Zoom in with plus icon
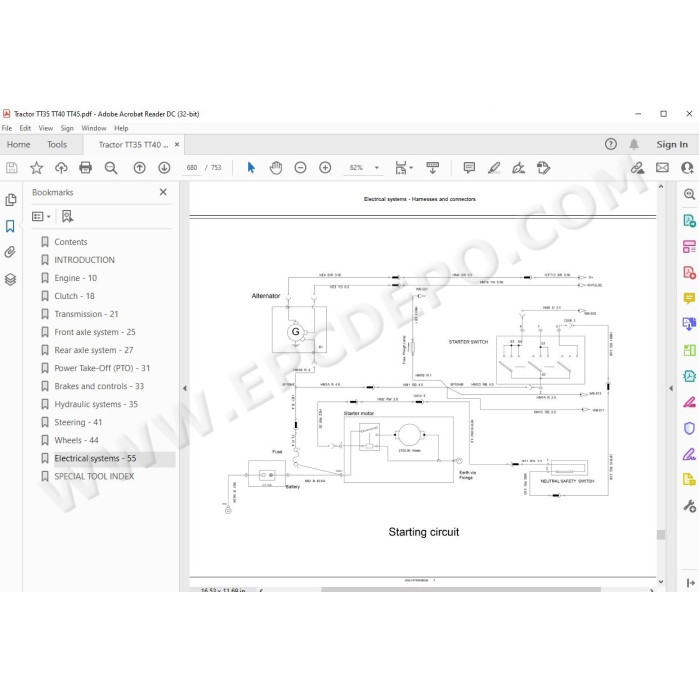Screen dimensions: 700x700 pos(325,168)
